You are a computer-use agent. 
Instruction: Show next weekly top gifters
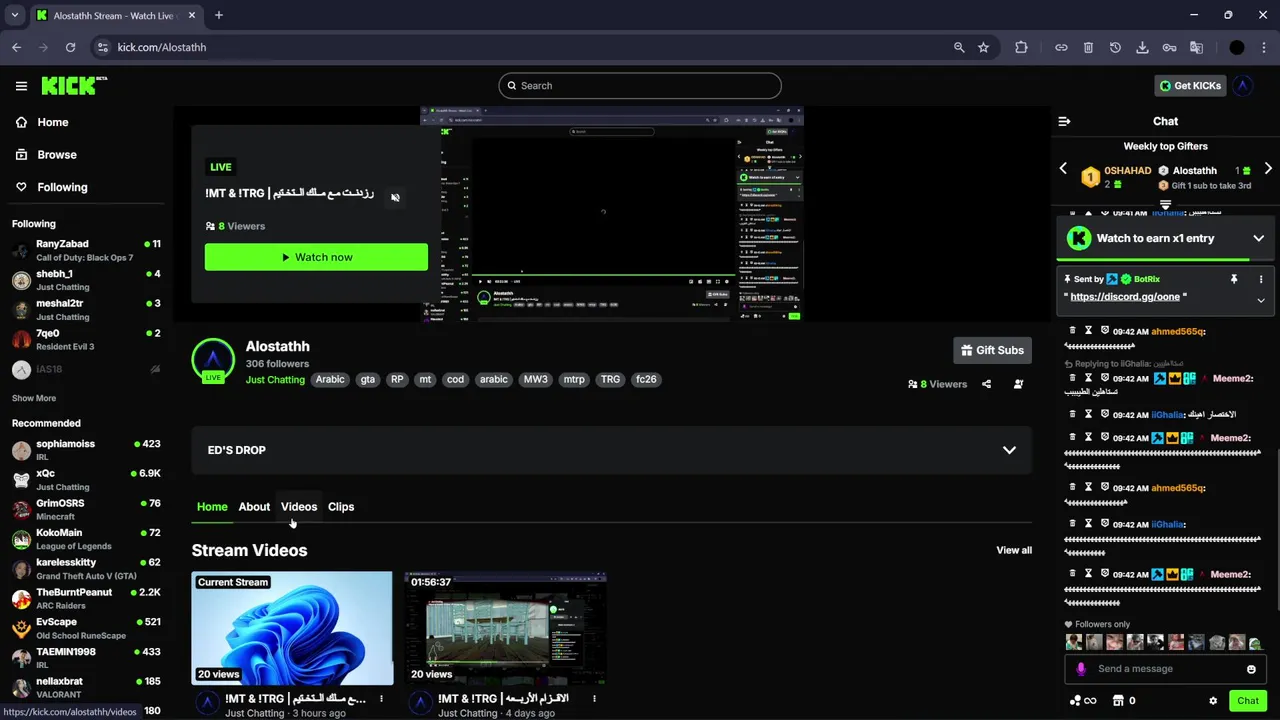click(1268, 169)
